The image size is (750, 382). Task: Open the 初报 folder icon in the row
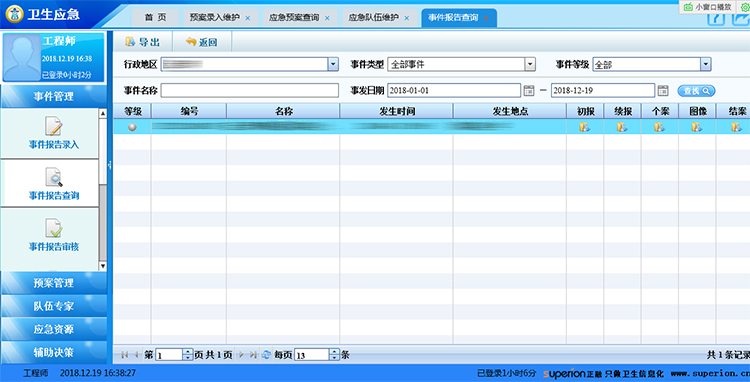(x=585, y=127)
